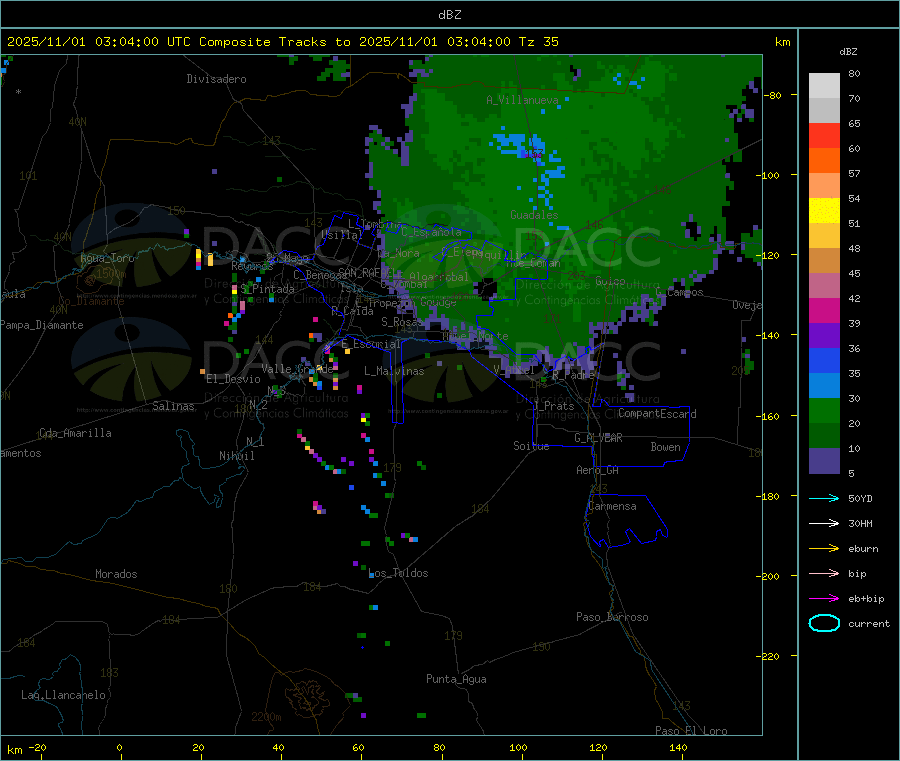The height and width of the screenshot is (761, 900).
Task: Click the 'Nihuil' map label
Action: (x=236, y=456)
